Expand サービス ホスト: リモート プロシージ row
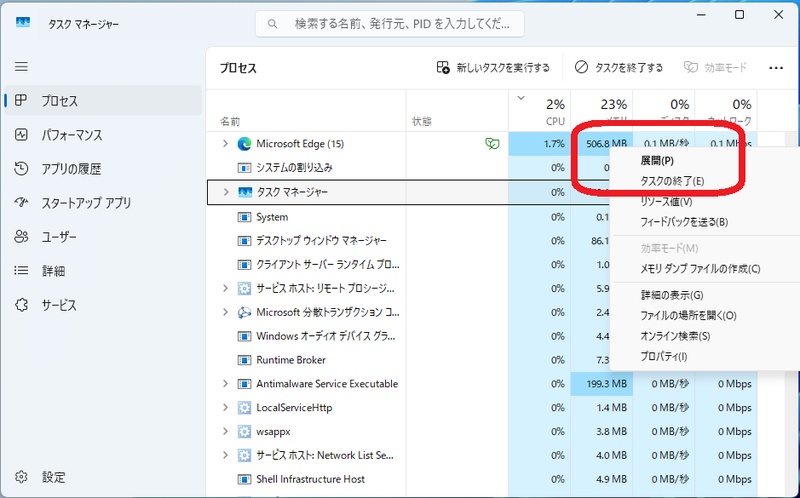Screen dimensions: 800x498 [225, 288]
